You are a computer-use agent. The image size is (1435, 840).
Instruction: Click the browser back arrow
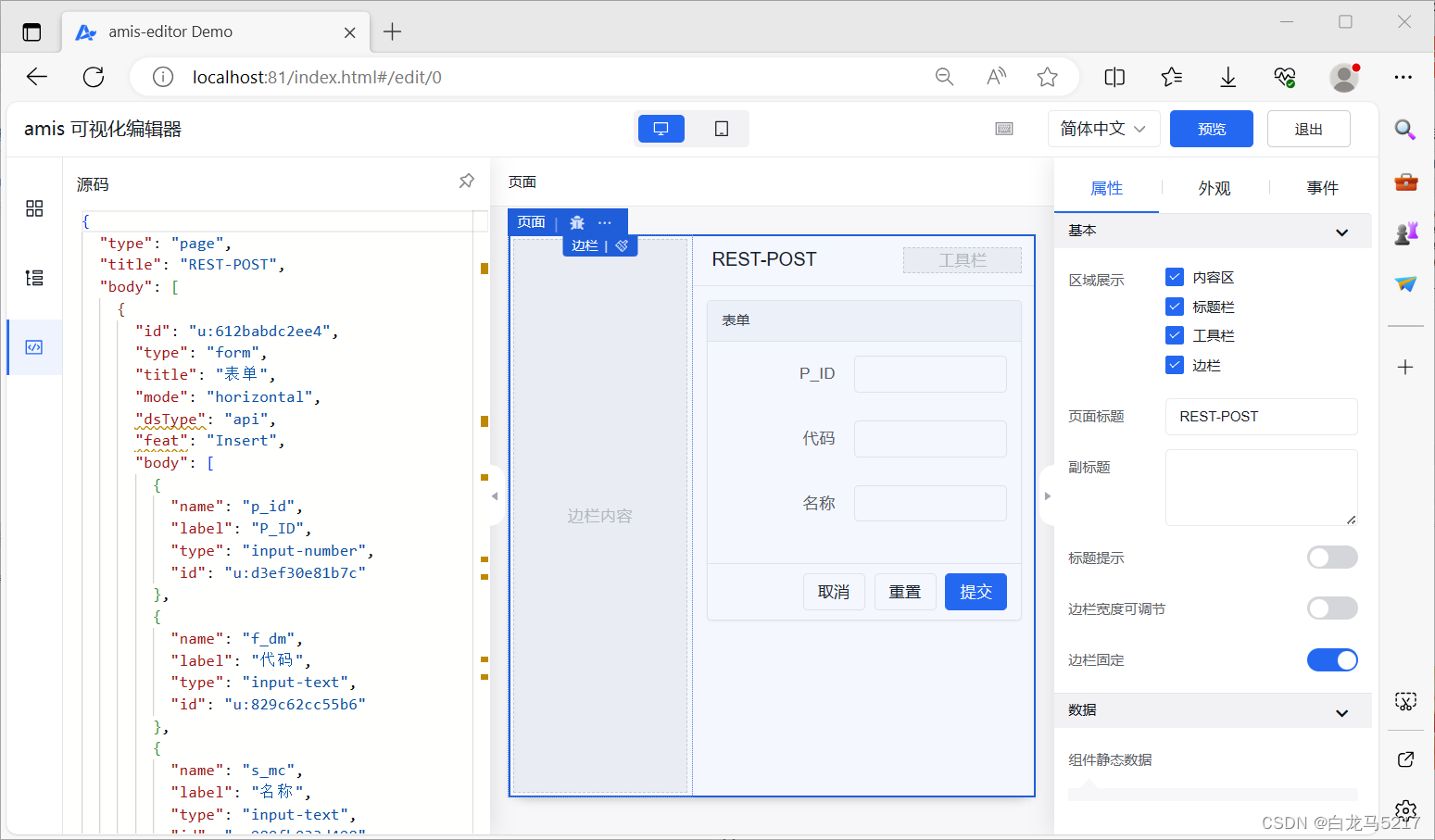click(x=37, y=77)
